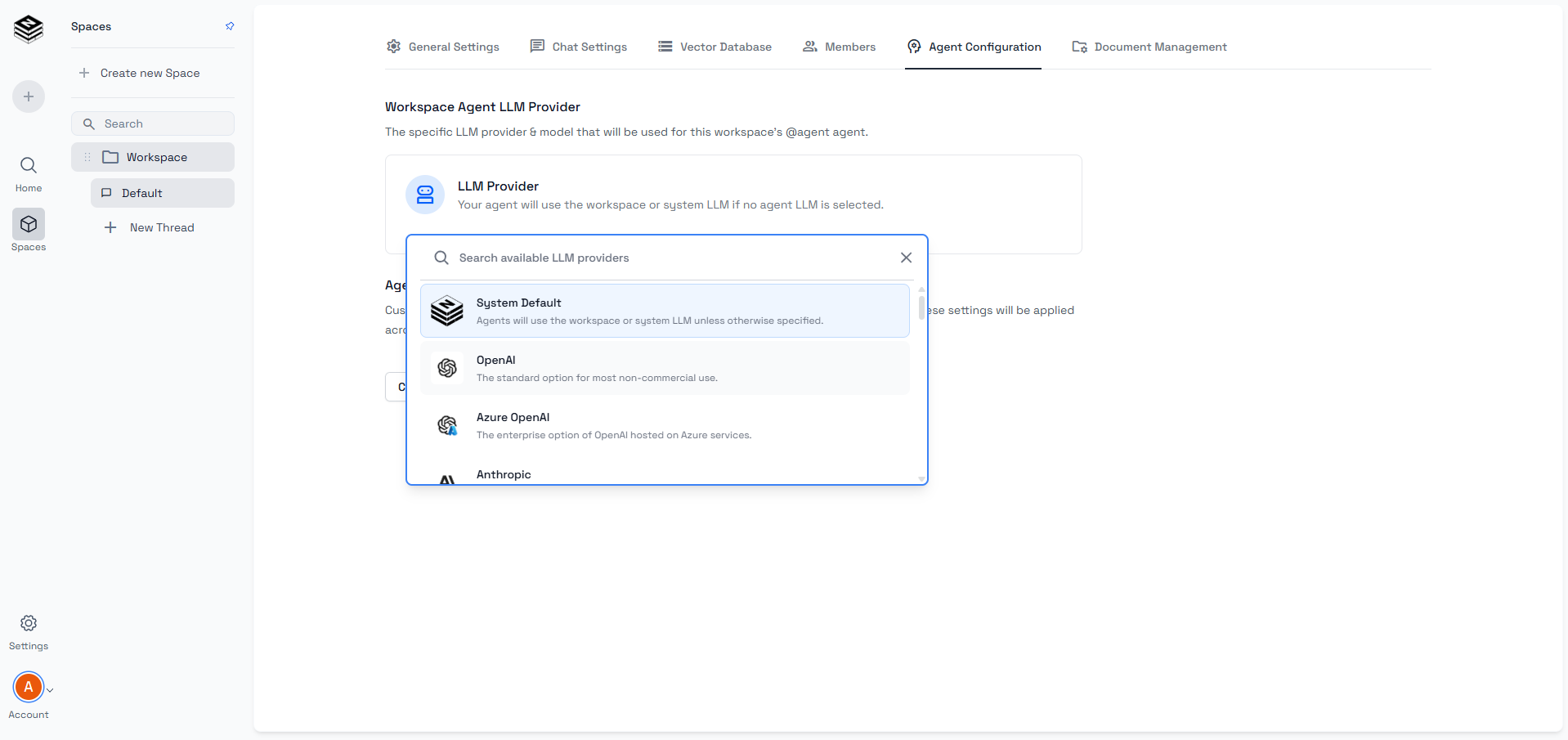Viewport: 1568px width, 740px height.
Task: Open Home from the sidebar
Action: (29, 174)
